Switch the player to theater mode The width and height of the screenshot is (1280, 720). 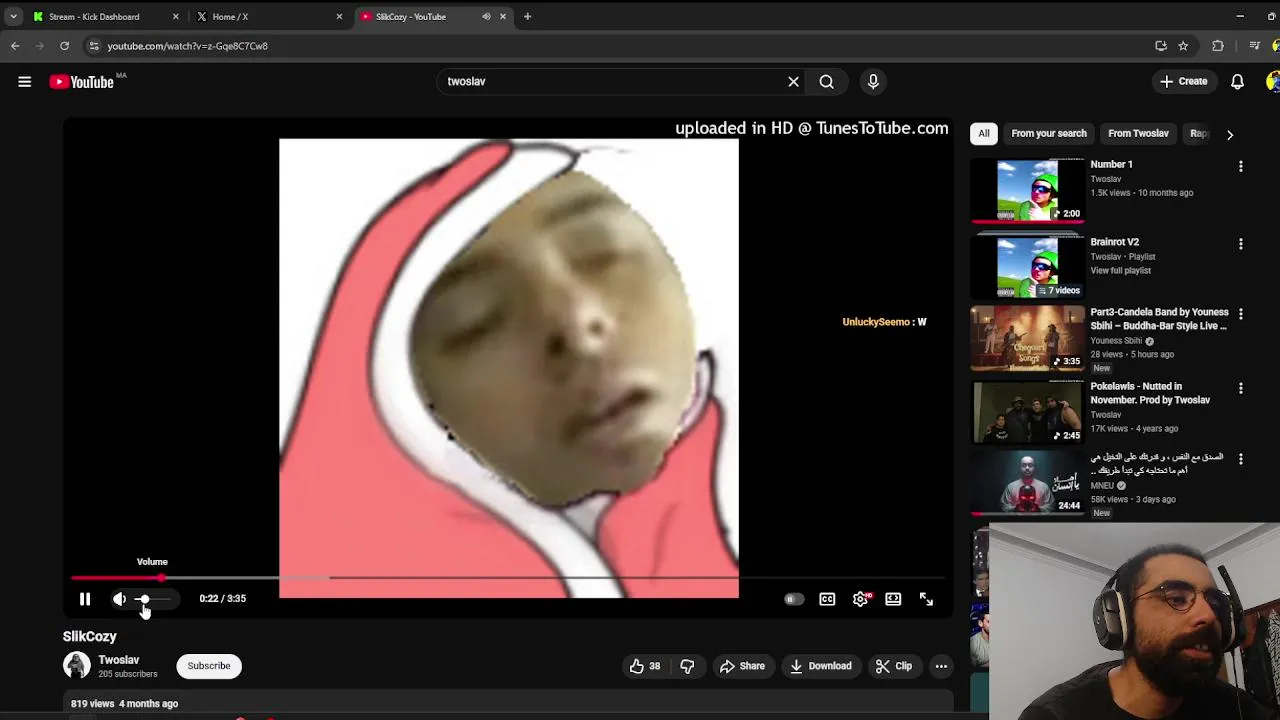click(x=893, y=599)
